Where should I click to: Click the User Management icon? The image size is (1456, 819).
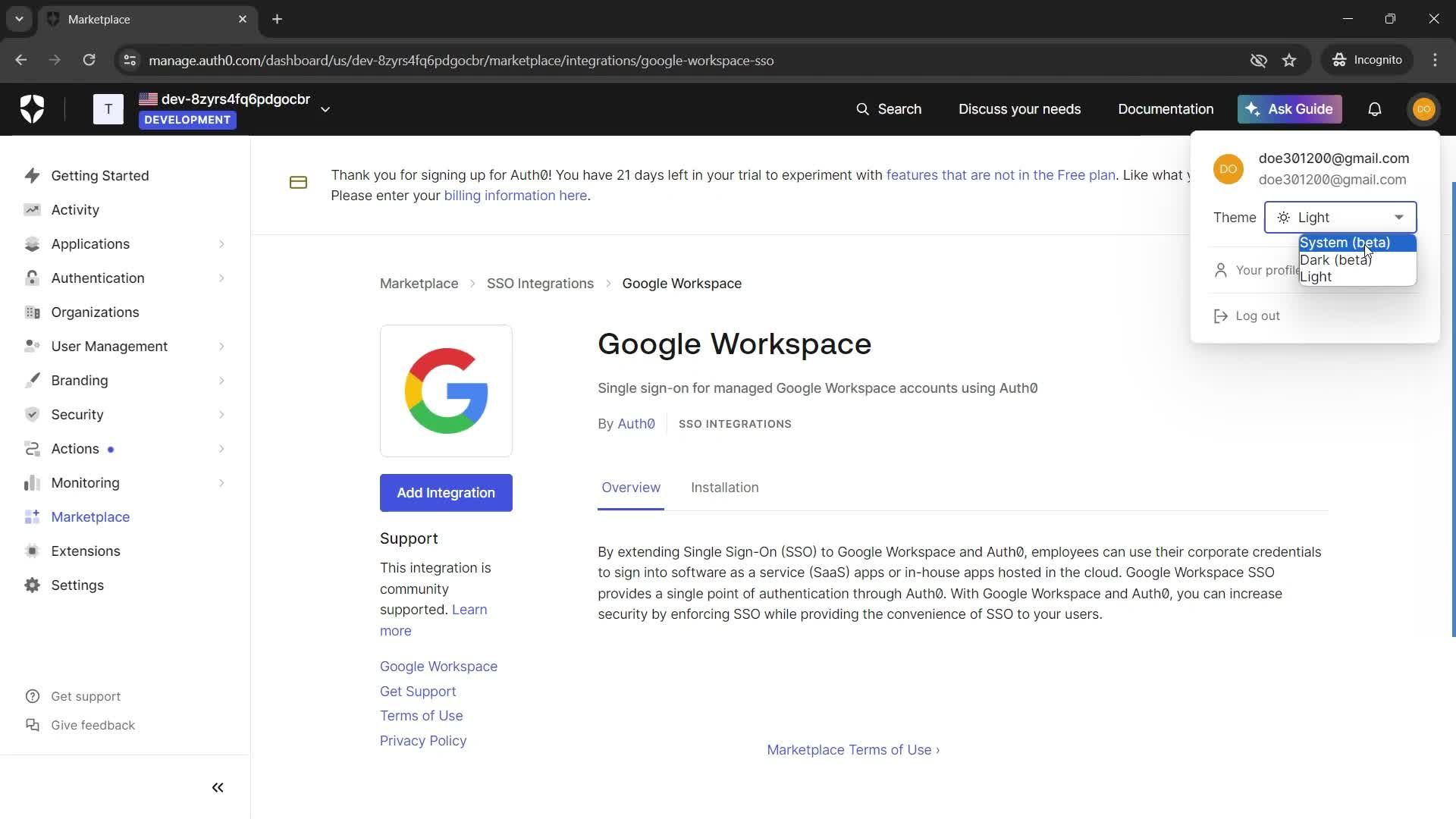(32, 346)
